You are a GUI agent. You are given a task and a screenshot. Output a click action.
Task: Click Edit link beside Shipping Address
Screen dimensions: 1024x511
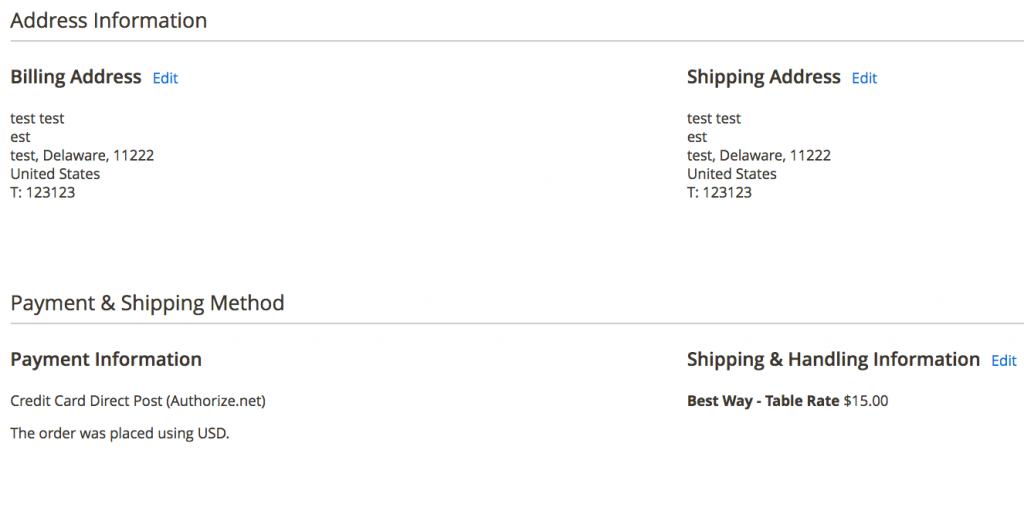pos(864,78)
